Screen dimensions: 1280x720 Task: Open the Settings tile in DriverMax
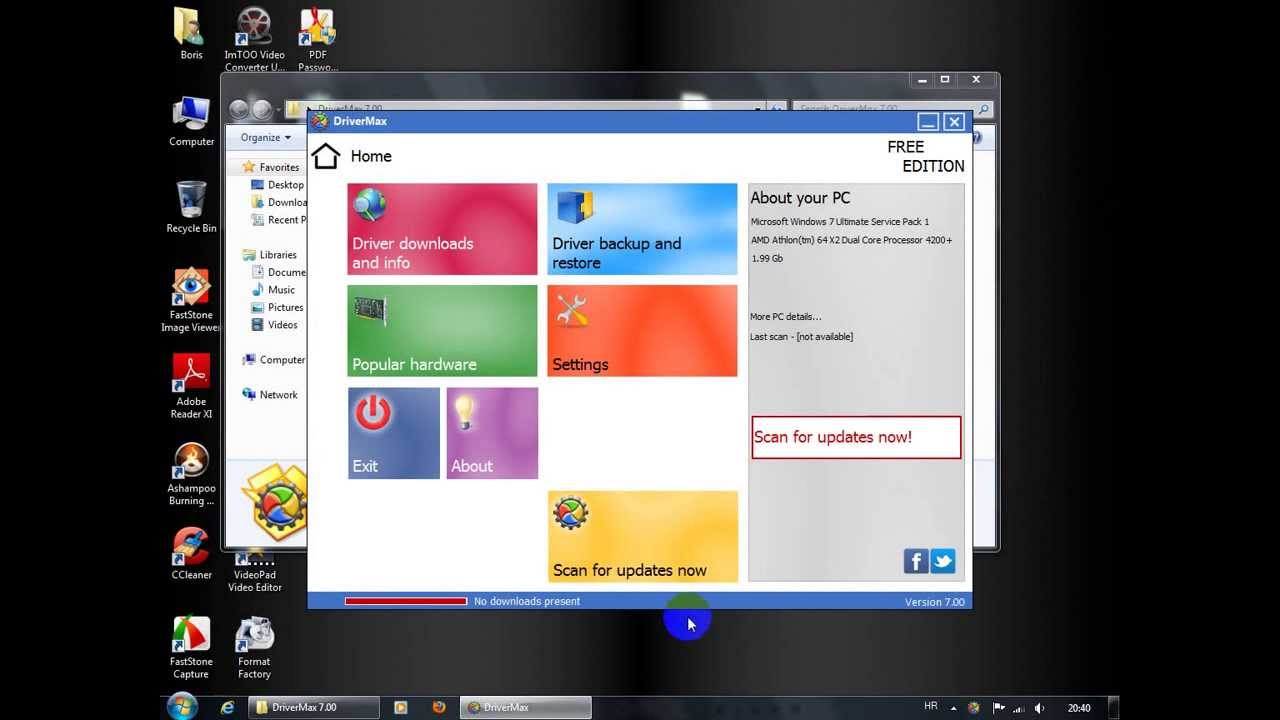point(642,331)
